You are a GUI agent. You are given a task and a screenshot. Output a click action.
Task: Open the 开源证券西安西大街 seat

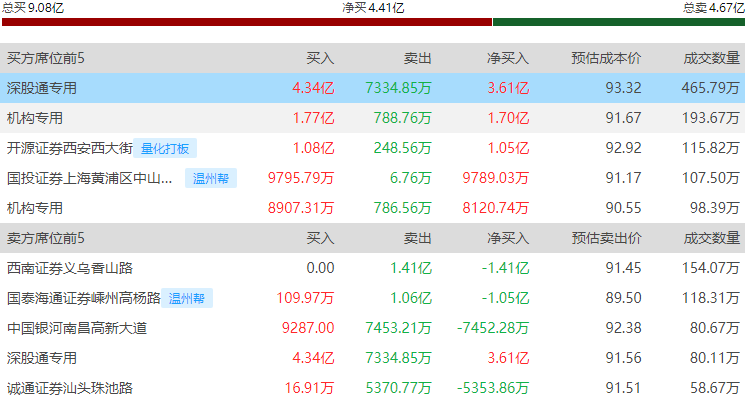[70, 148]
